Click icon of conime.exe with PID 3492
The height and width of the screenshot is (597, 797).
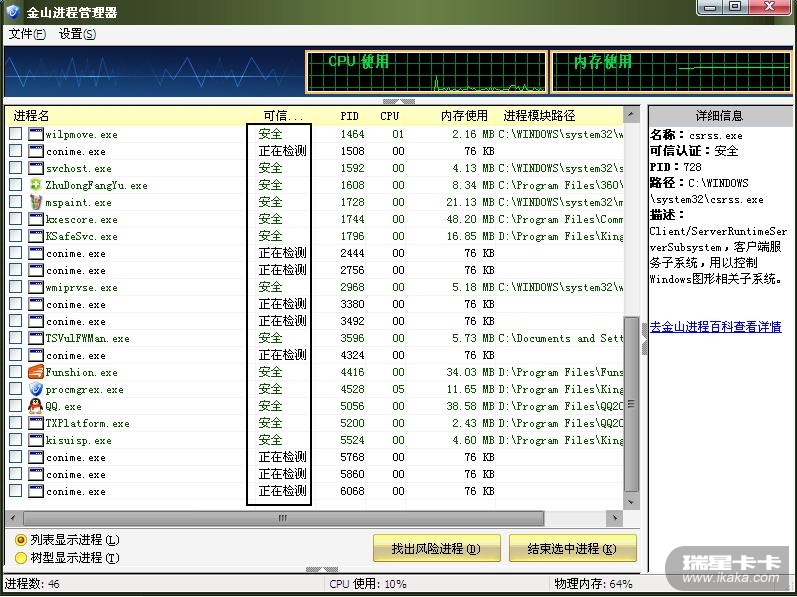(36, 321)
